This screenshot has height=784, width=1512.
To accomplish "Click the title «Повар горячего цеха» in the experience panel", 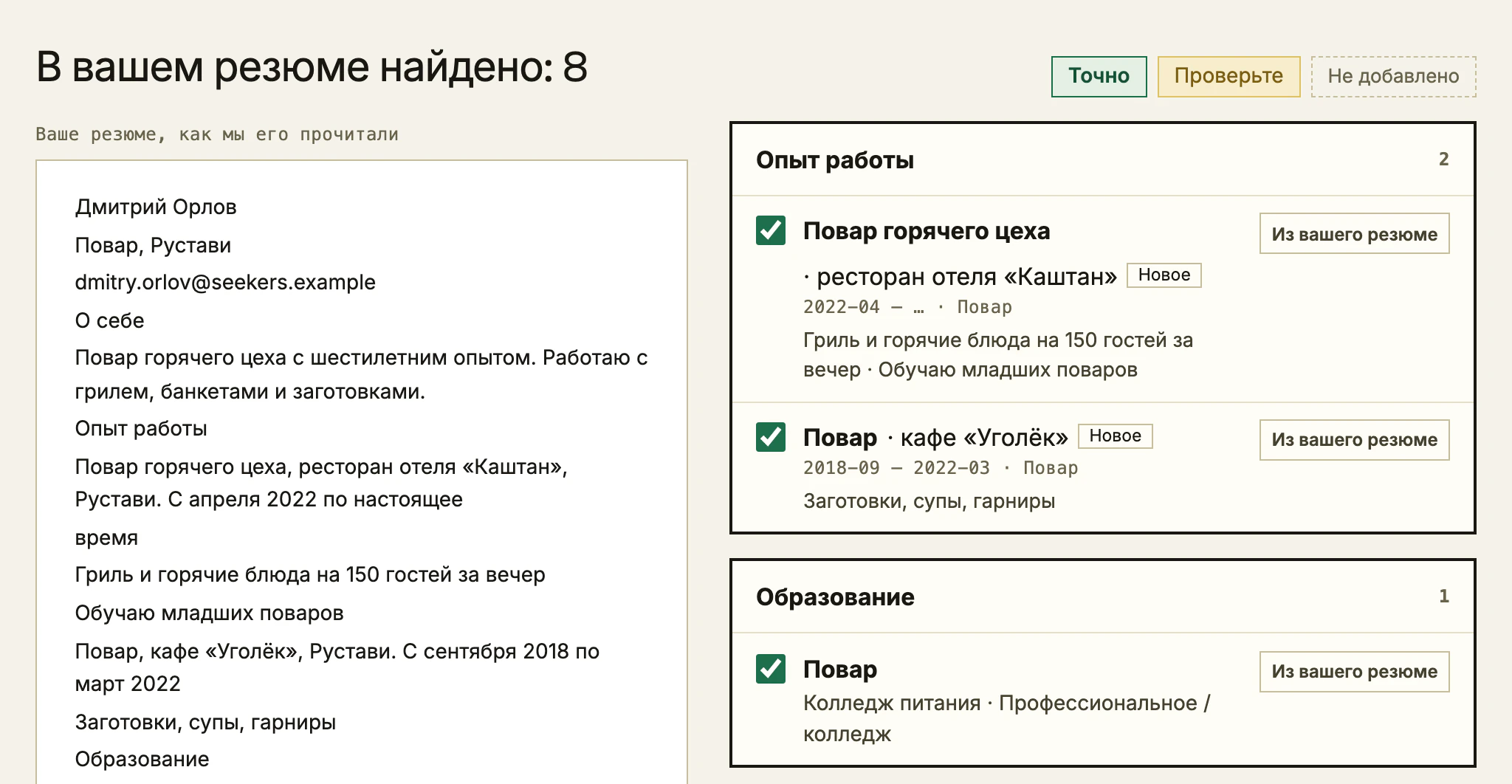I will click(x=927, y=231).
